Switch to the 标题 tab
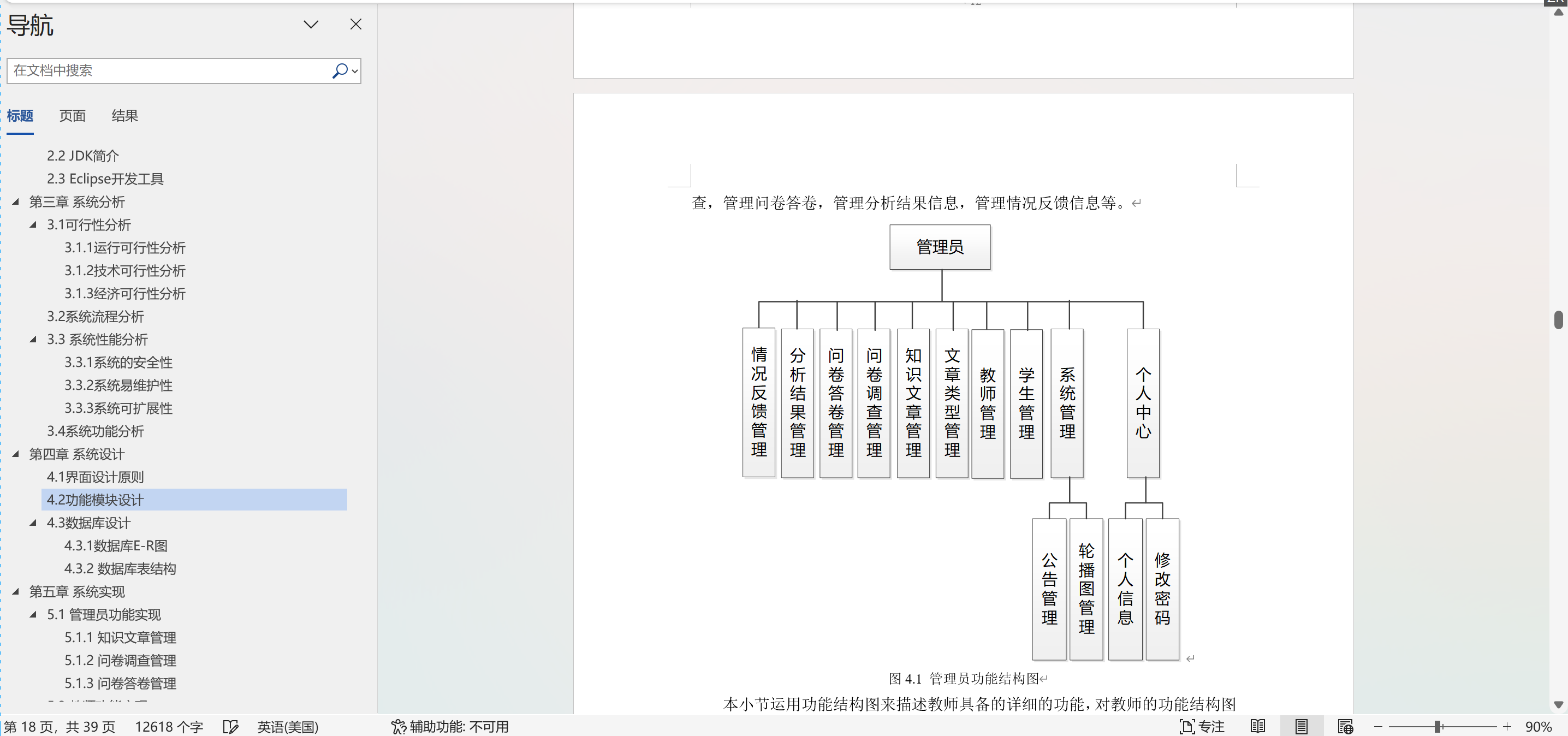Viewport: 1568px width, 736px height. tap(20, 116)
